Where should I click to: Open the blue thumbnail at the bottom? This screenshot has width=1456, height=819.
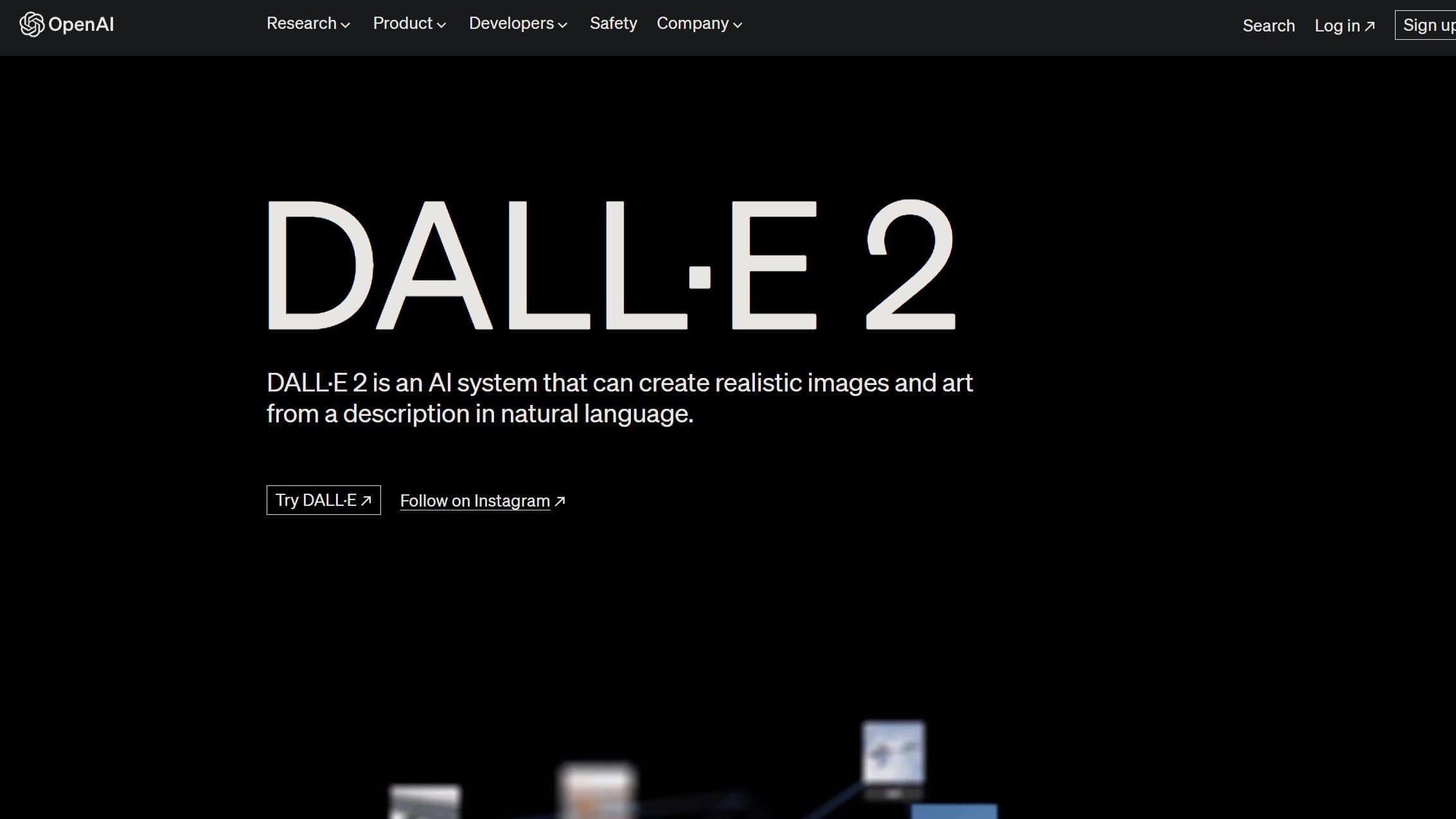(x=954, y=811)
